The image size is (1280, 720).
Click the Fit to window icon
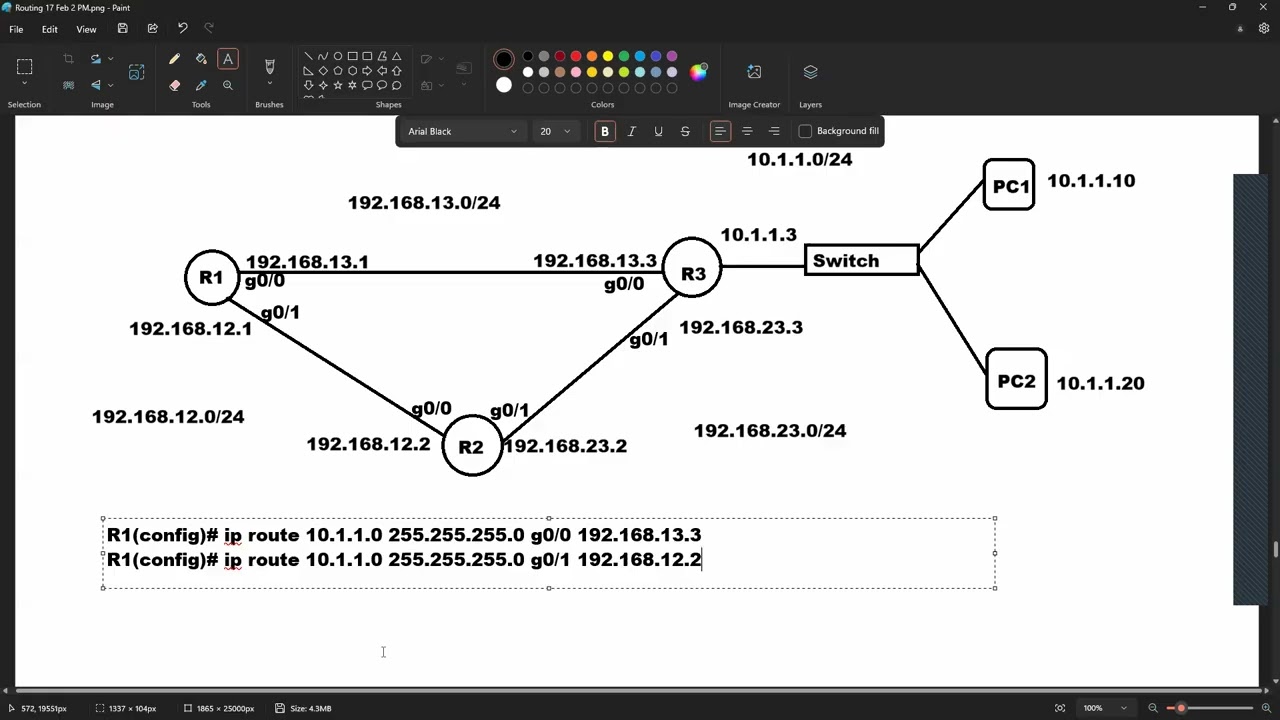click(1060, 708)
